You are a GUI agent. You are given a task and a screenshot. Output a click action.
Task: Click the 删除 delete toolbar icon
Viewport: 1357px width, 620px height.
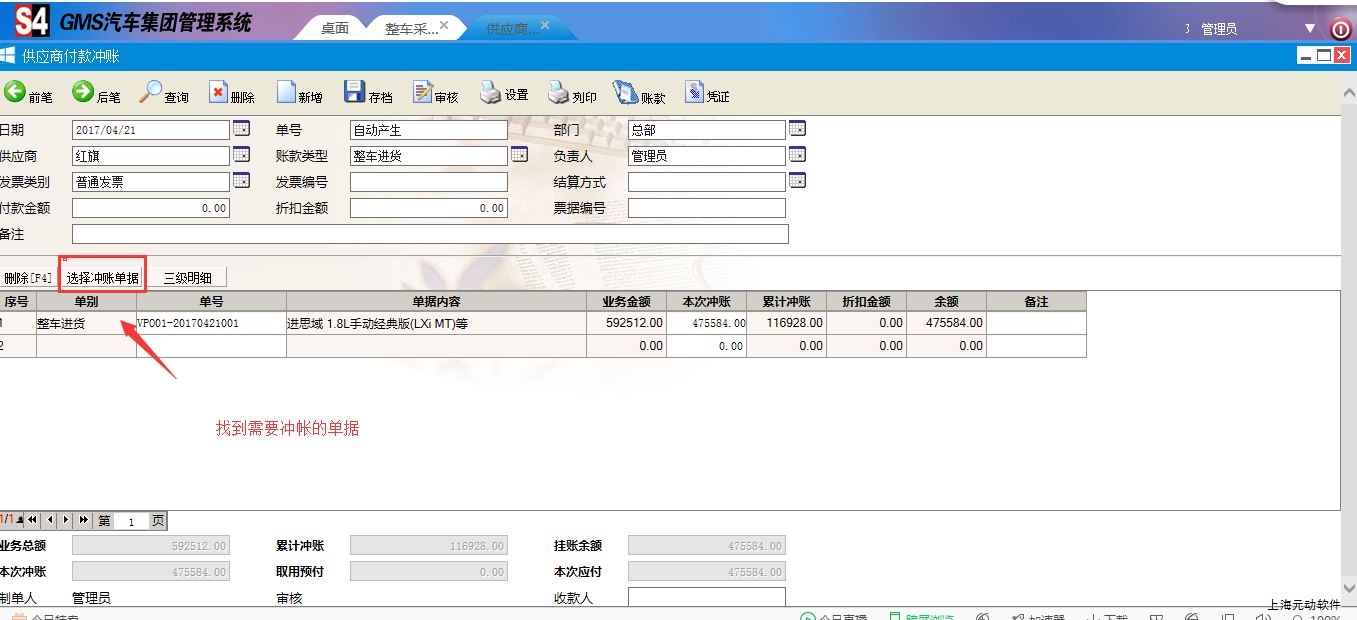[x=219, y=93]
